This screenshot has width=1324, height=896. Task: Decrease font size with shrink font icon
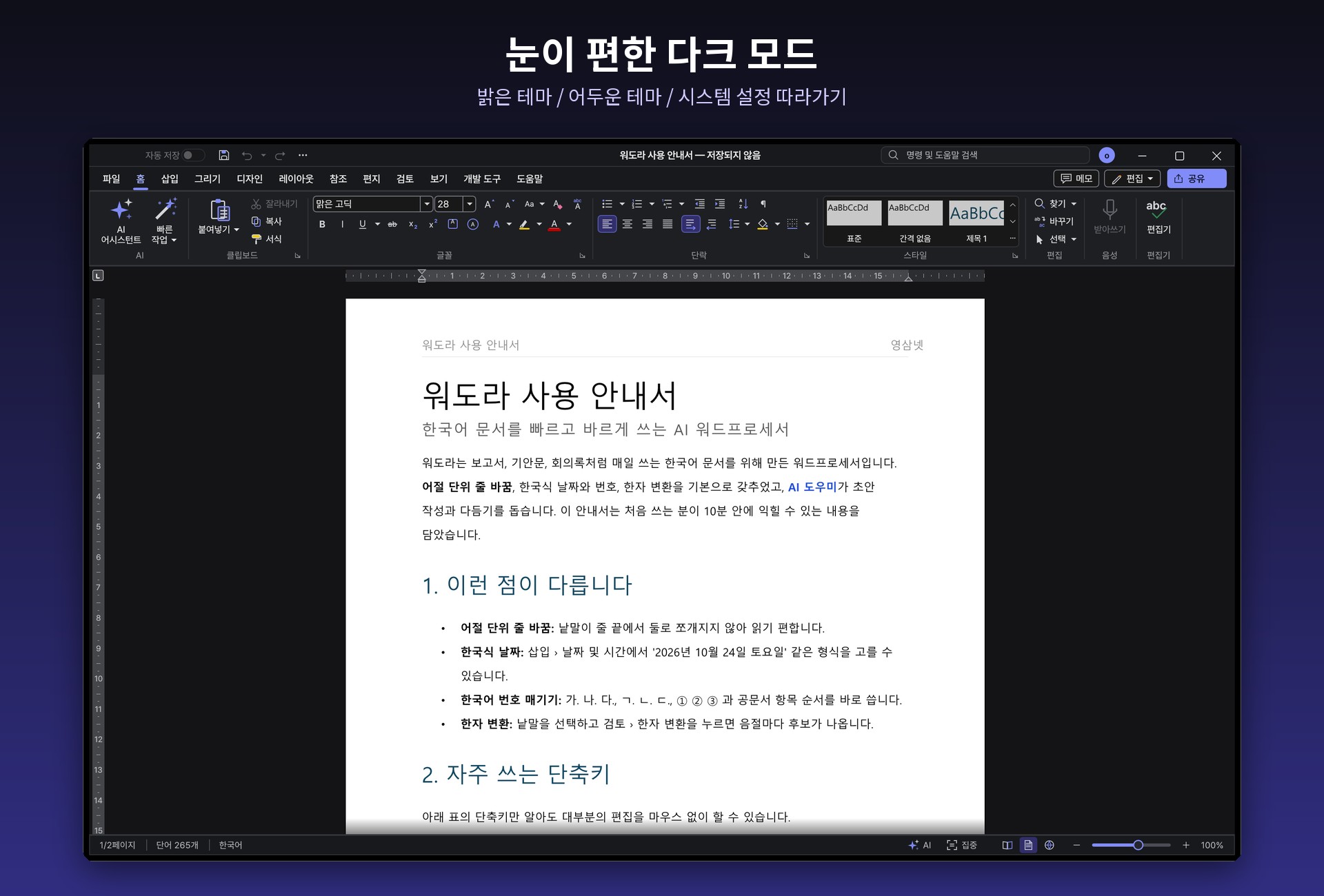coord(509,204)
